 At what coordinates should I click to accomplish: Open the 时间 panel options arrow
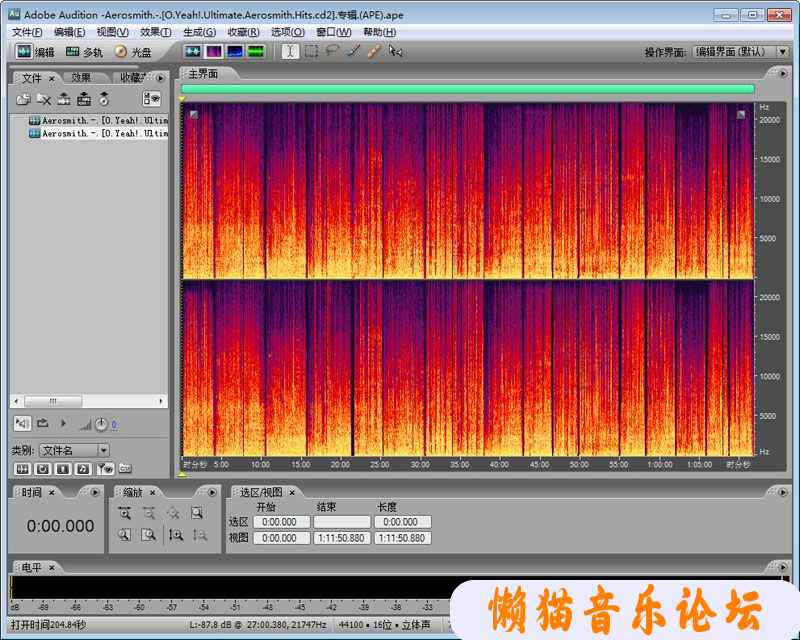point(95,493)
